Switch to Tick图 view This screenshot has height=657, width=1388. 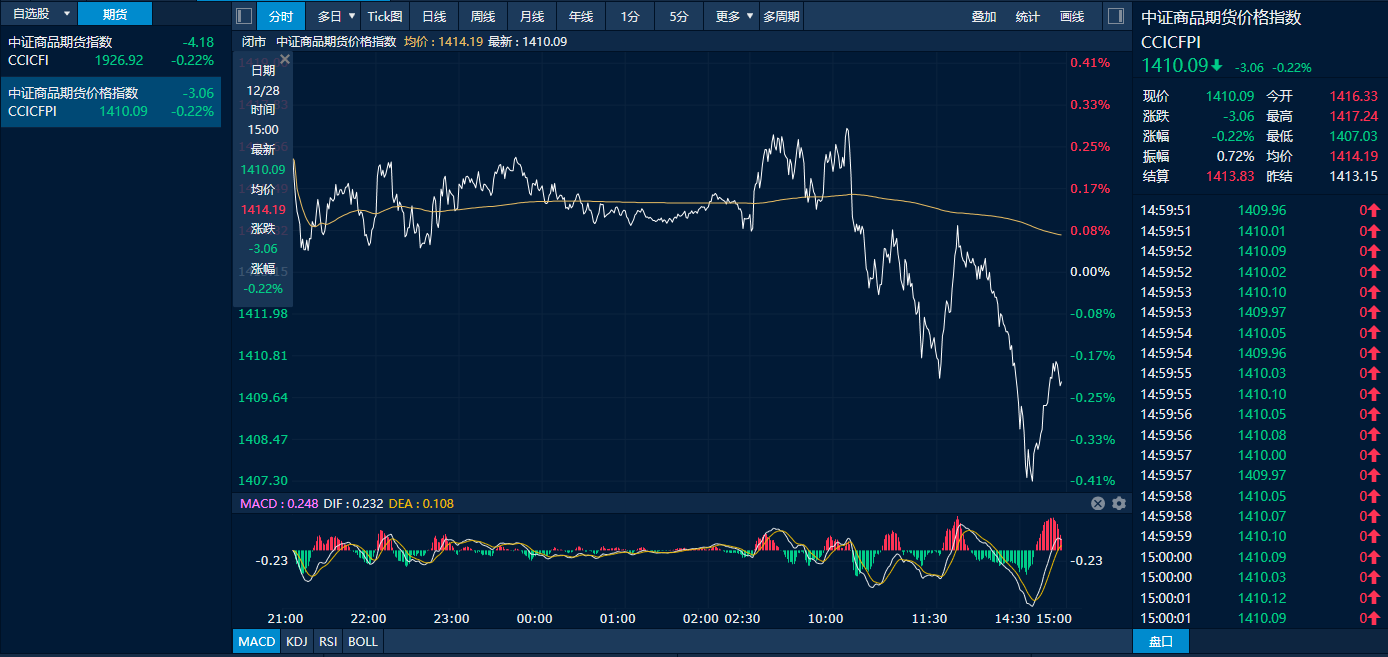(x=385, y=16)
